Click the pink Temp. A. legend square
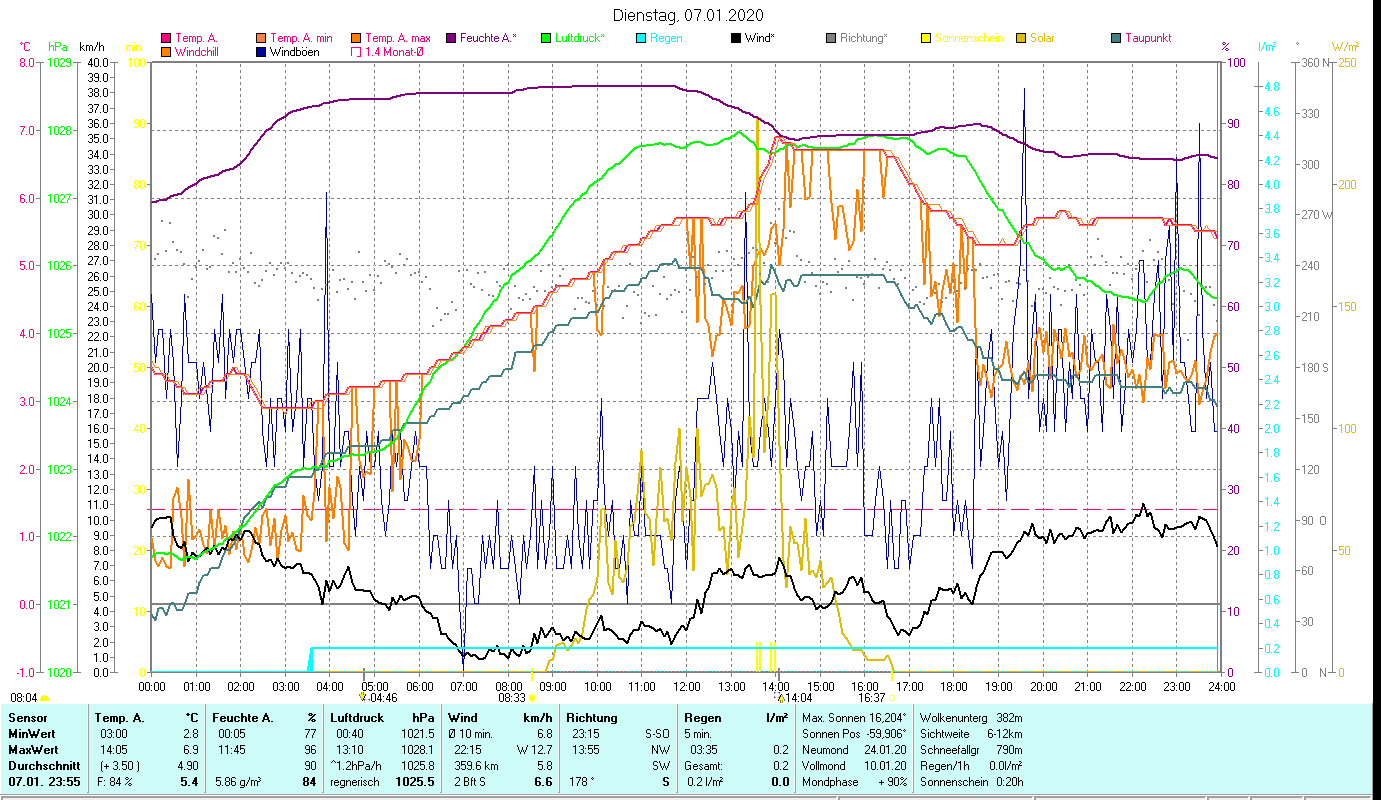The width and height of the screenshot is (1381, 800). pyautogui.click(x=166, y=38)
